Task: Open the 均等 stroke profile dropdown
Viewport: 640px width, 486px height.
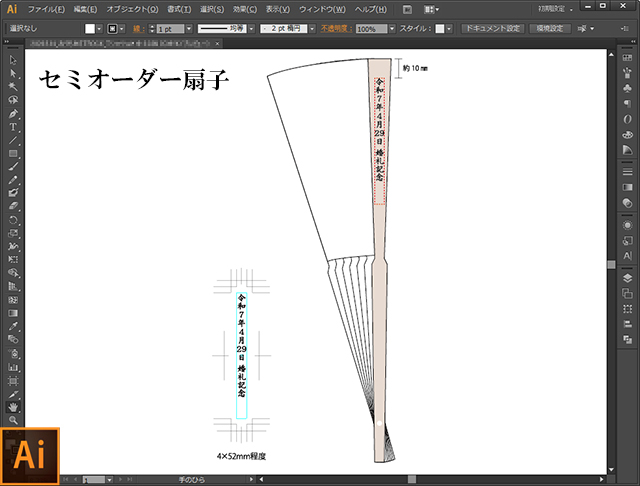Action: (x=251, y=29)
